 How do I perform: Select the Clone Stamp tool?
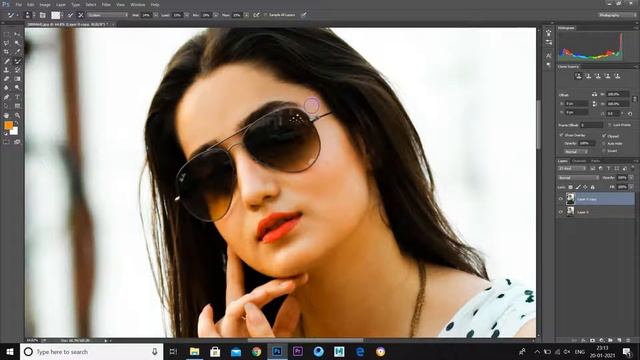click(7, 70)
